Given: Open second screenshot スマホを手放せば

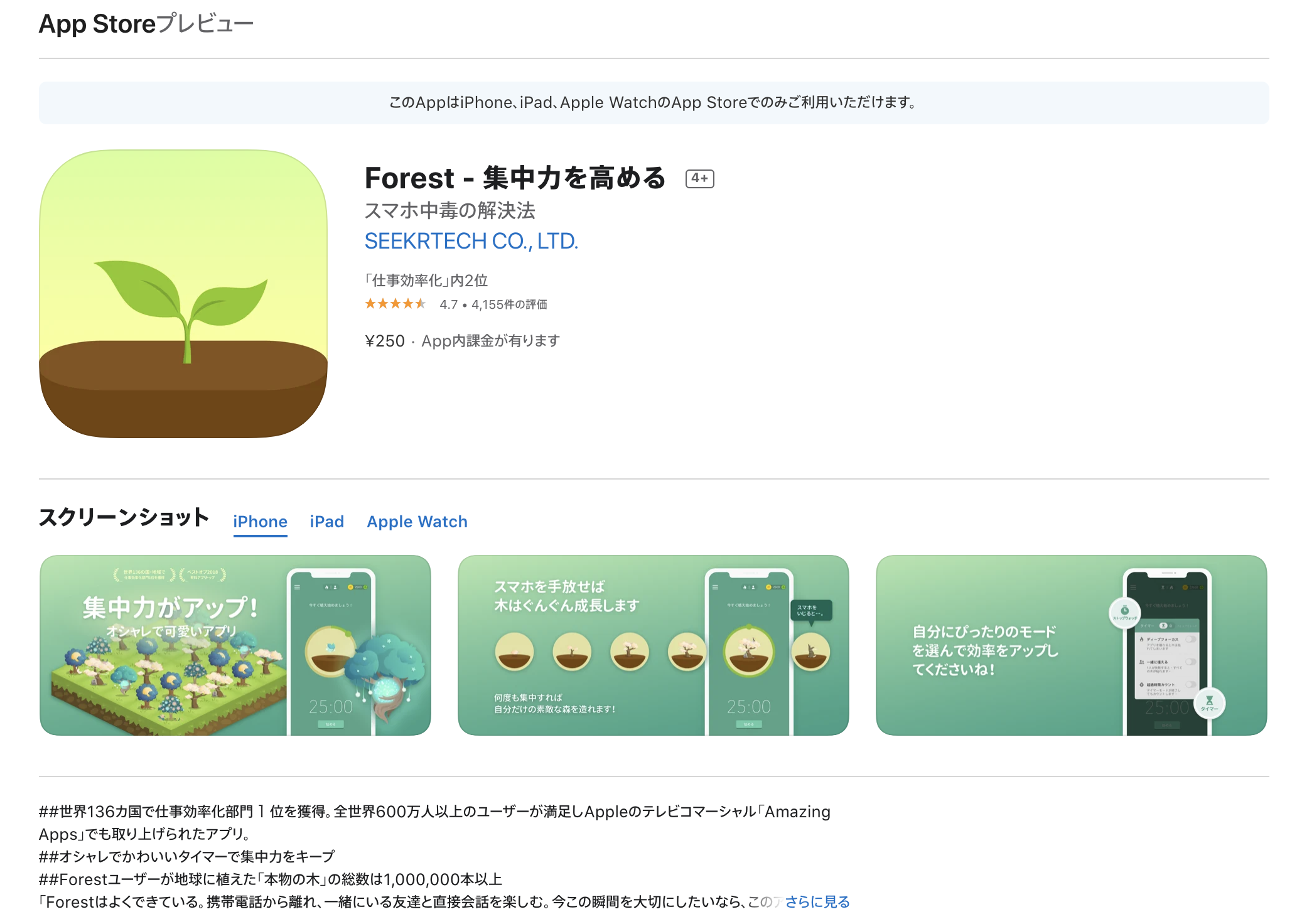Looking at the screenshot, I should click(x=654, y=645).
